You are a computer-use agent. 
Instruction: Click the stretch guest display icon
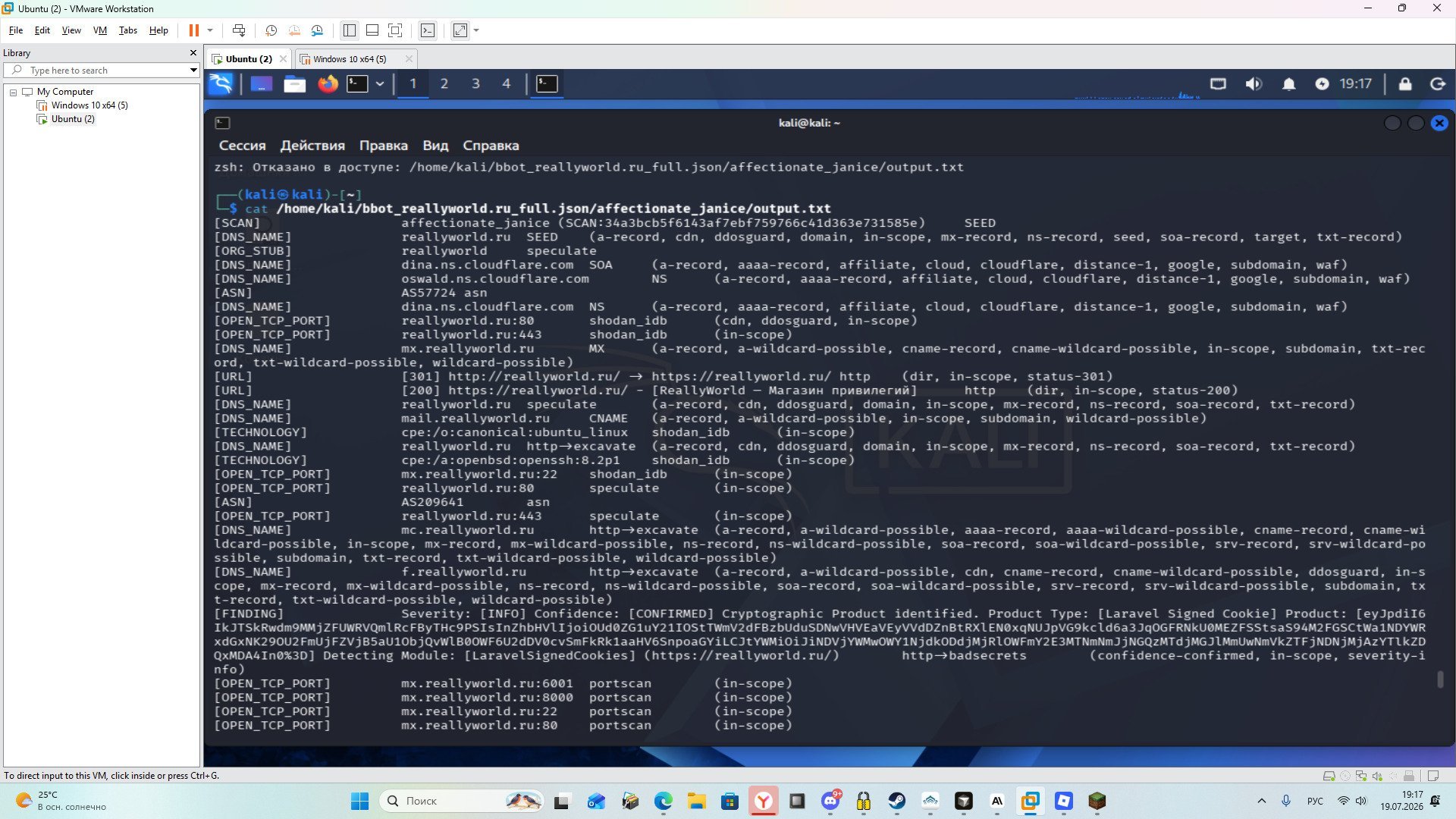tap(460, 30)
